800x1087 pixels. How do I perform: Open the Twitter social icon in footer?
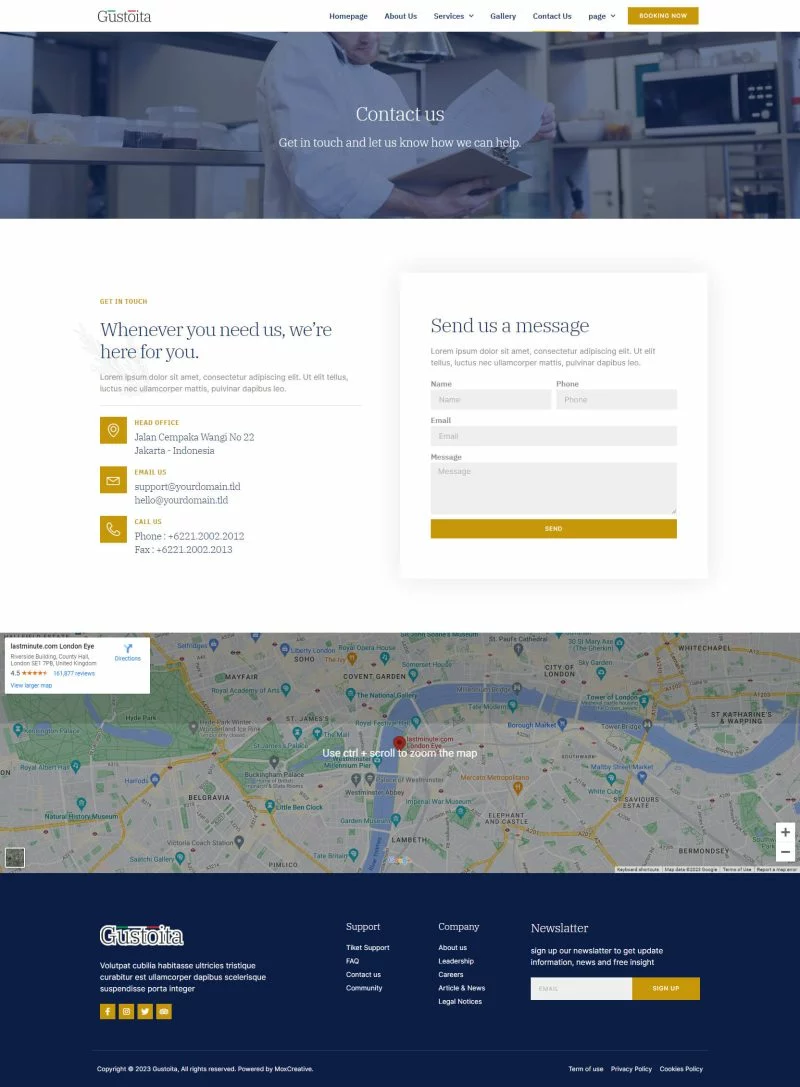point(145,1011)
